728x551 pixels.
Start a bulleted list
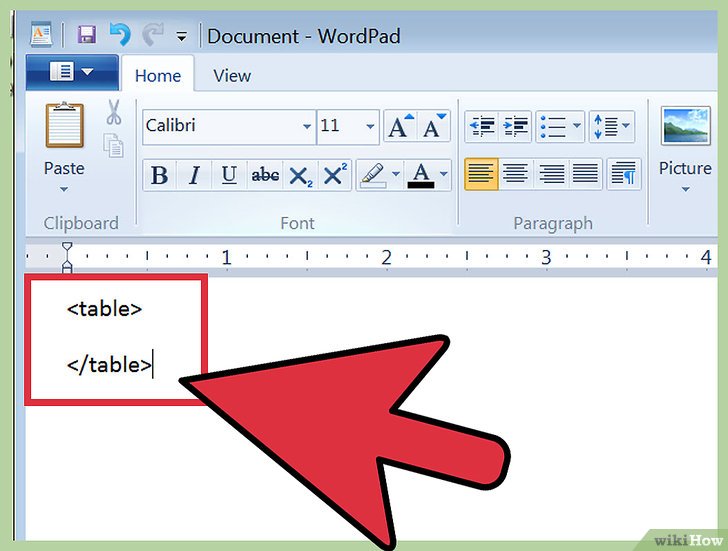[553, 126]
